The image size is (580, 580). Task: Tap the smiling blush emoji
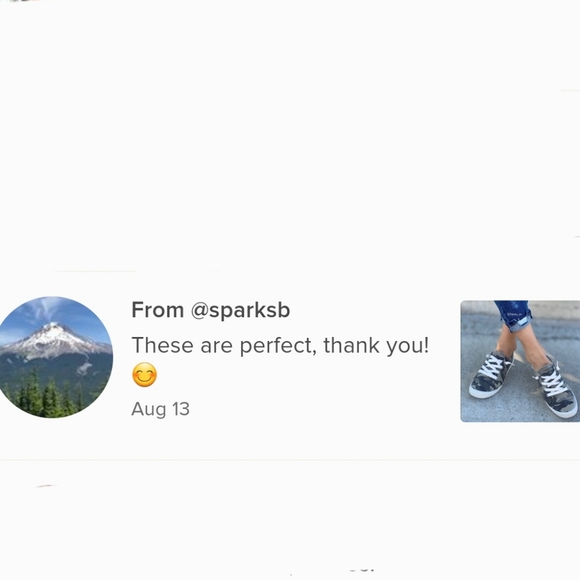coord(145,375)
